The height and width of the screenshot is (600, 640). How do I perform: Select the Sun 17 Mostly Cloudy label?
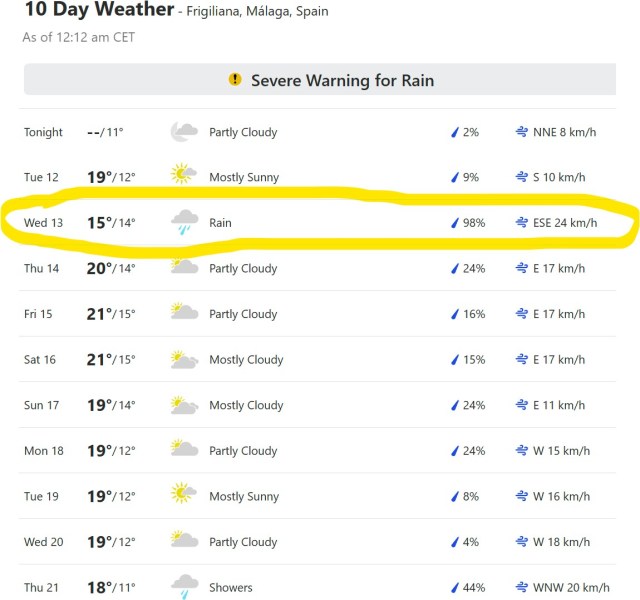click(246, 405)
